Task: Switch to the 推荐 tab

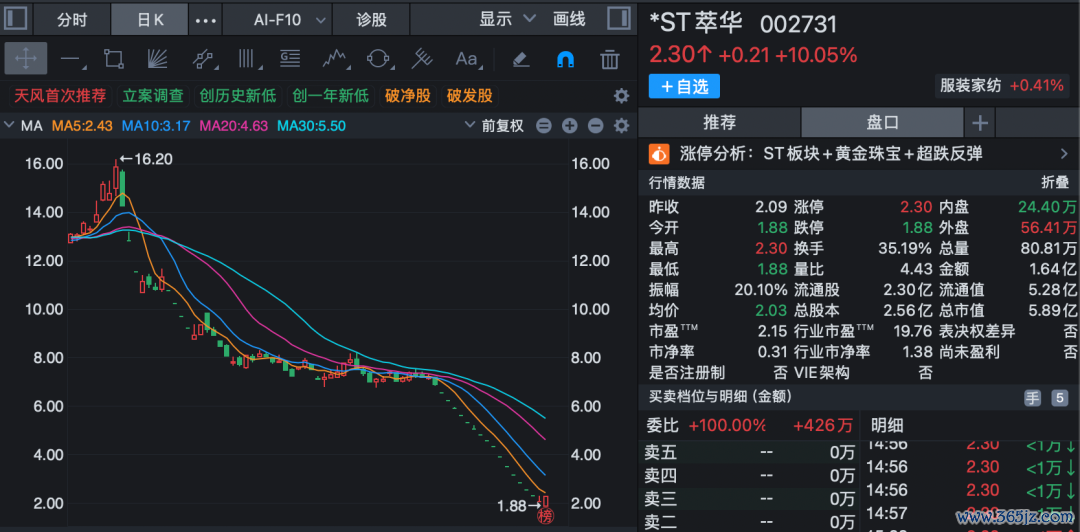Action: point(720,123)
